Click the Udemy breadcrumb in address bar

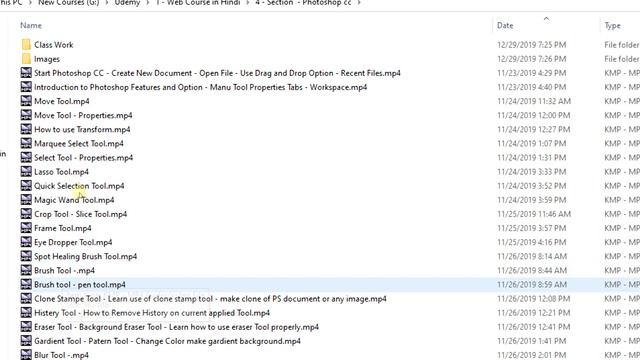[127, 3]
